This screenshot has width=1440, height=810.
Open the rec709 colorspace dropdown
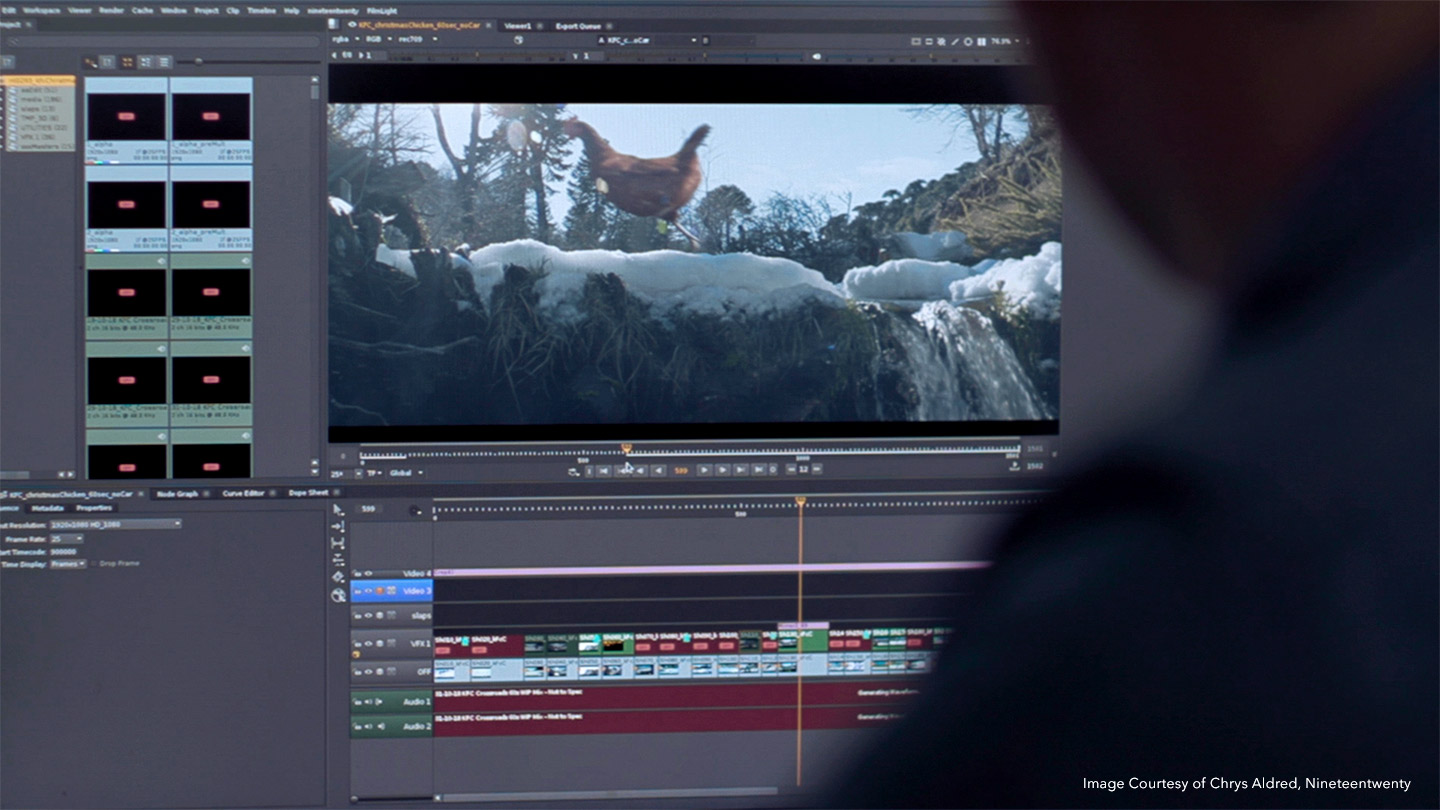(x=411, y=40)
